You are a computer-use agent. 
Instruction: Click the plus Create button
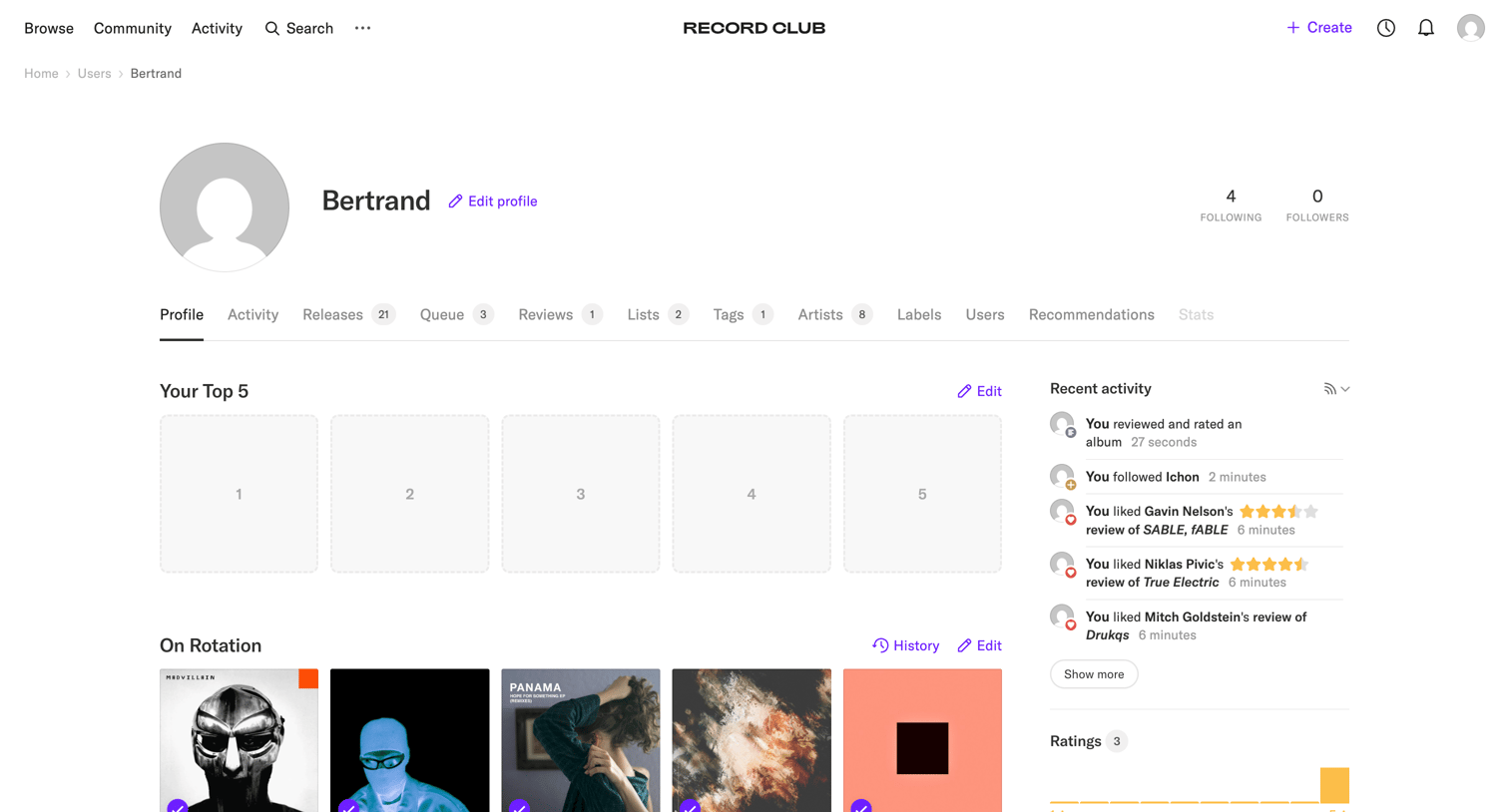[x=1318, y=28]
